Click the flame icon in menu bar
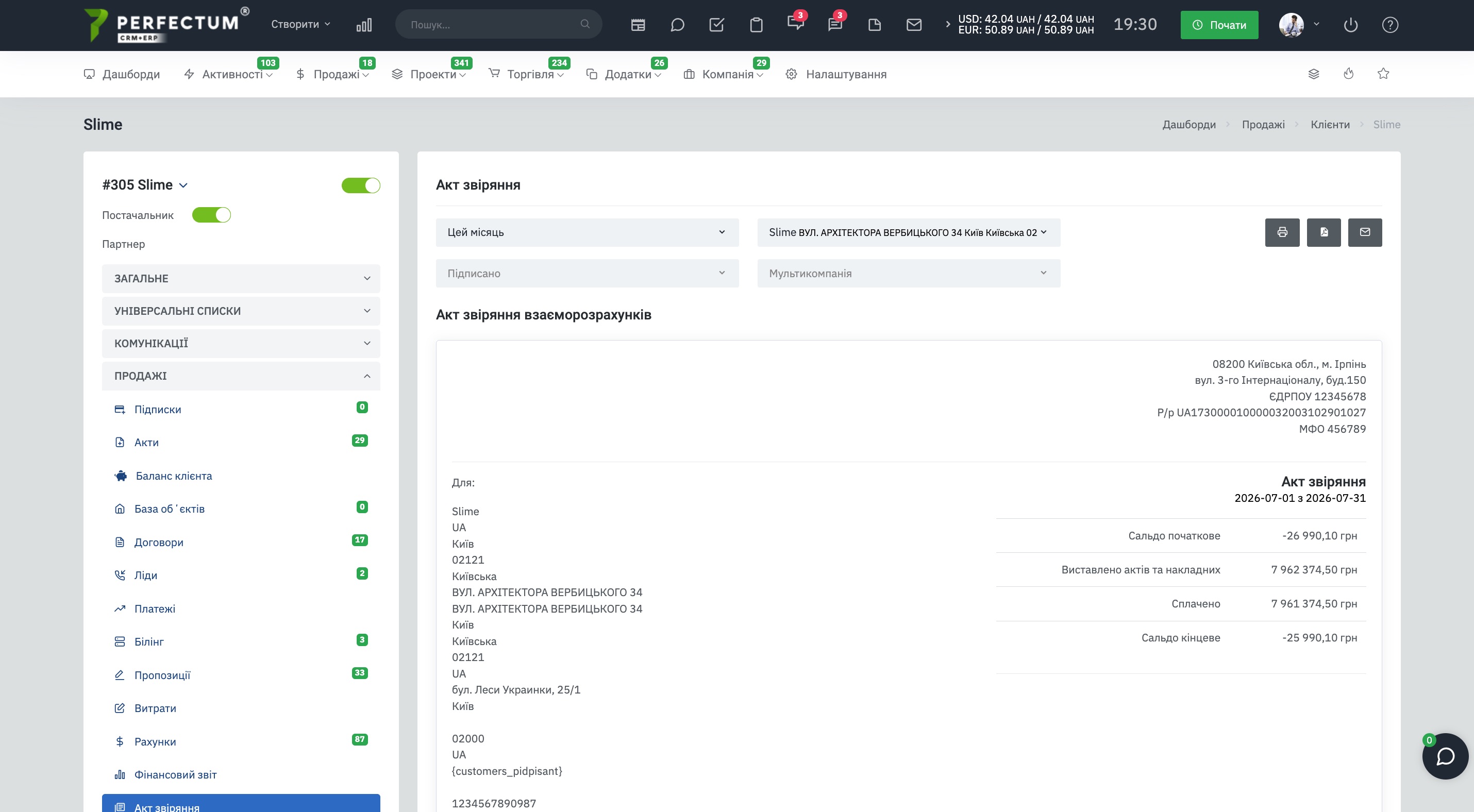 tap(1349, 74)
